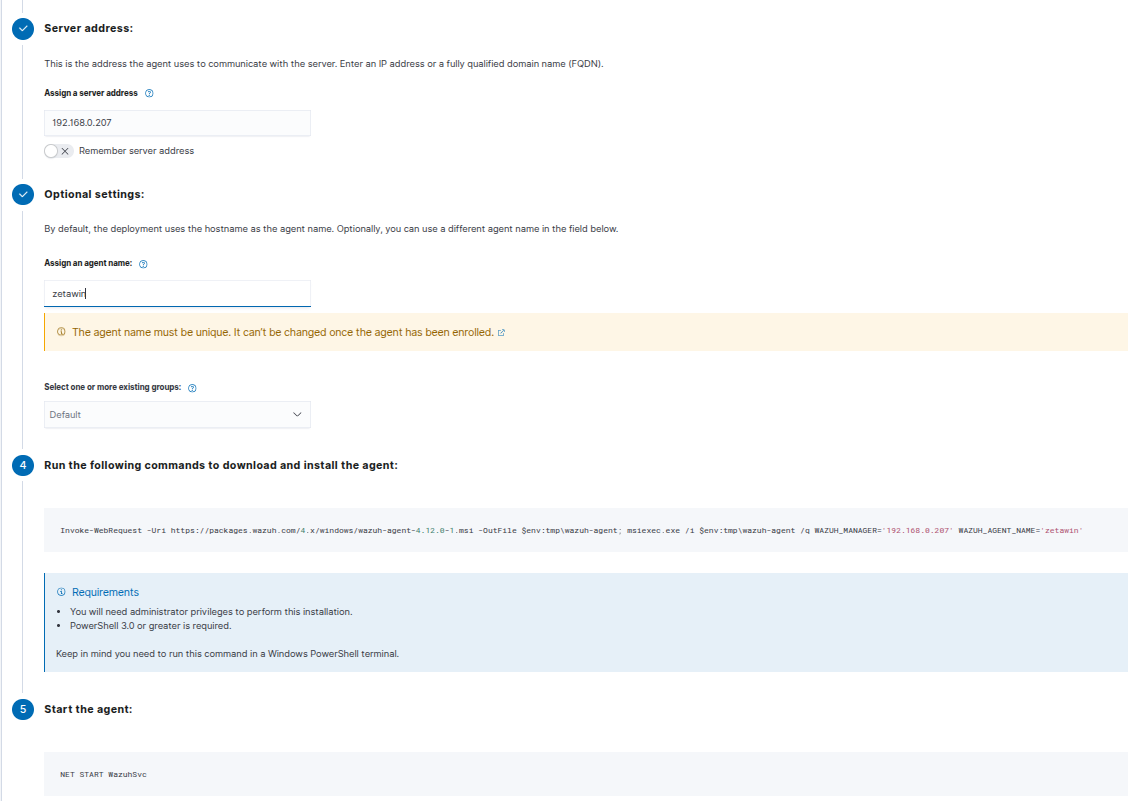The height and width of the screenshot is (801, 1128).
Task: Open the external link icon in the agent name warning
Action: 501,333
